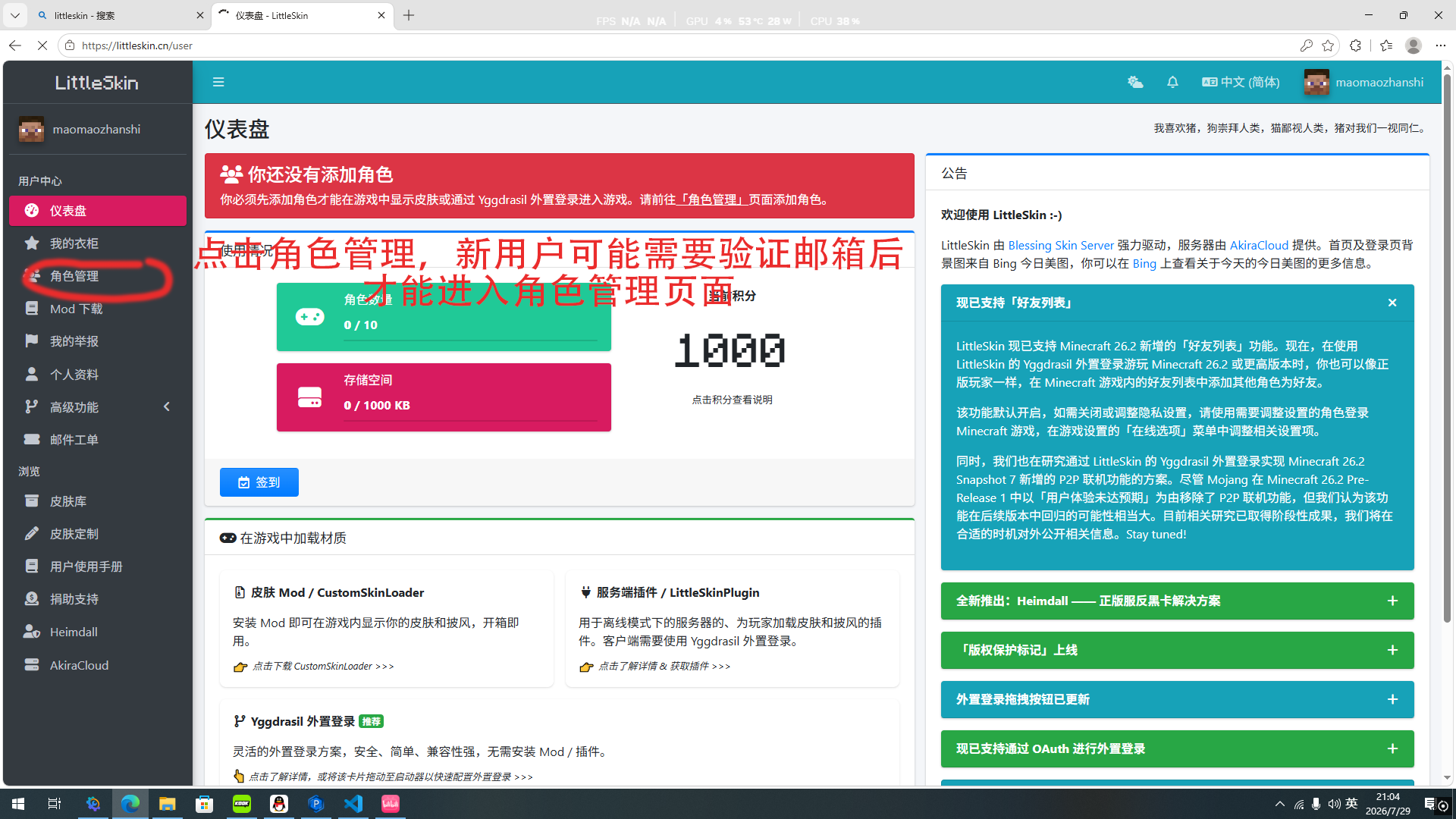Open the Windows Start menu
Screen dimensions: 1456x819
(18, 804)
